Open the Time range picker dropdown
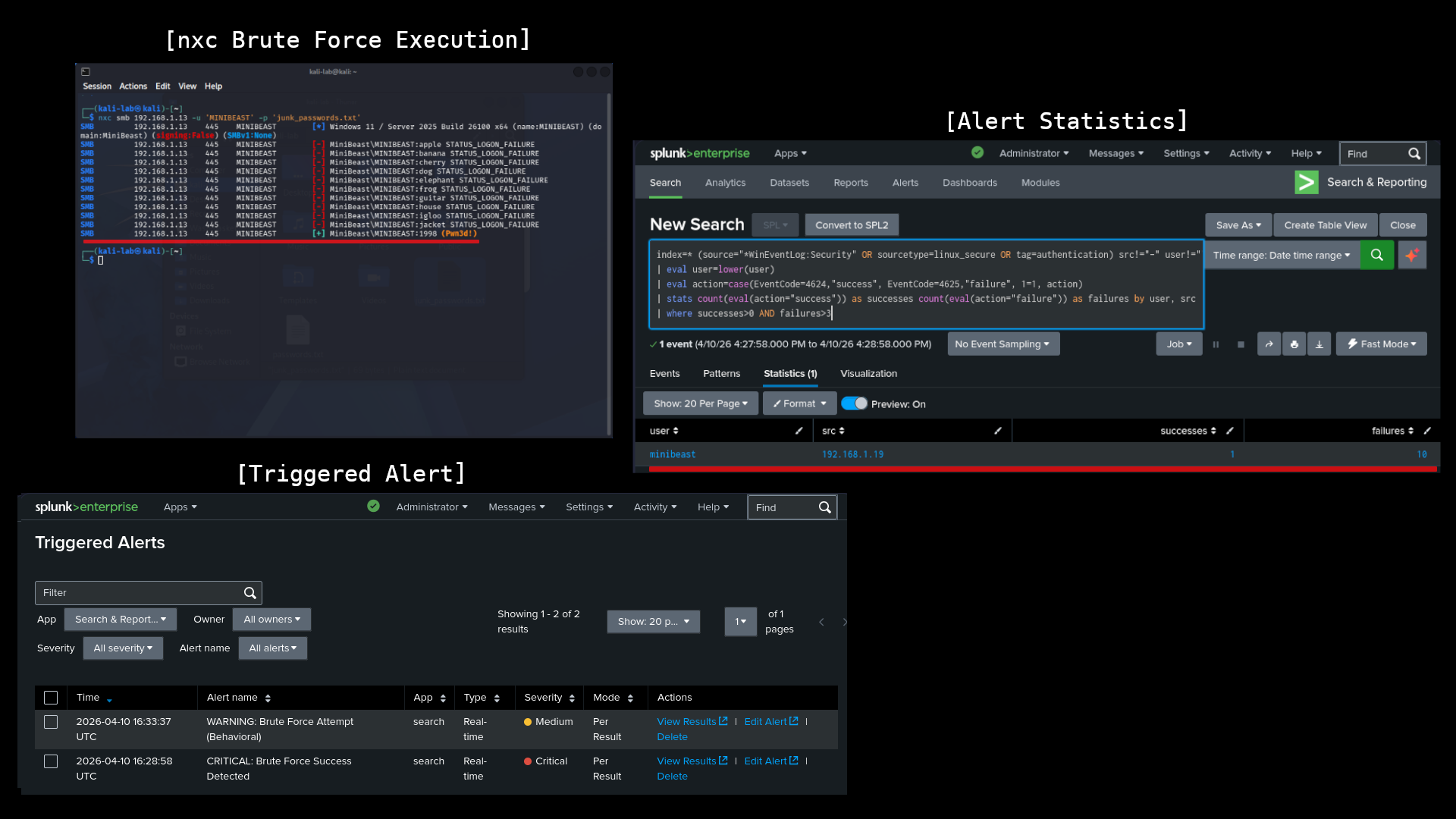 pos(1281,256)
